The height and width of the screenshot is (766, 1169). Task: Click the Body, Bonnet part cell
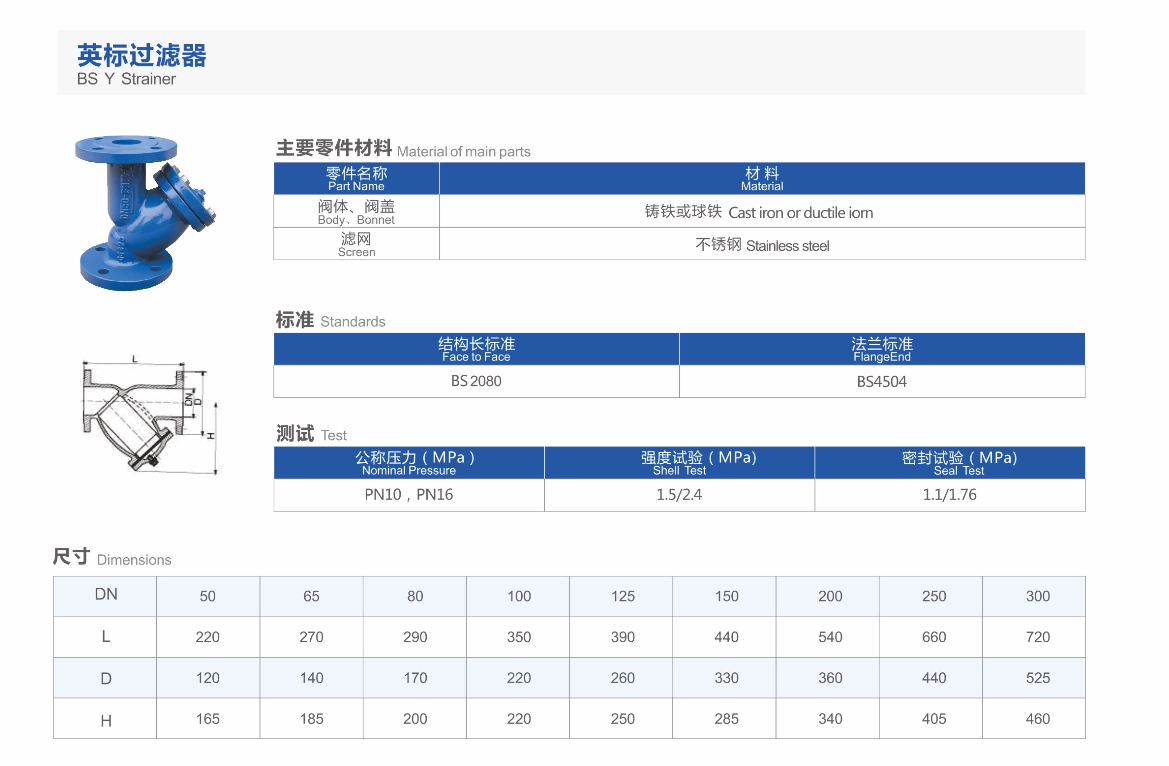point(356,211)
